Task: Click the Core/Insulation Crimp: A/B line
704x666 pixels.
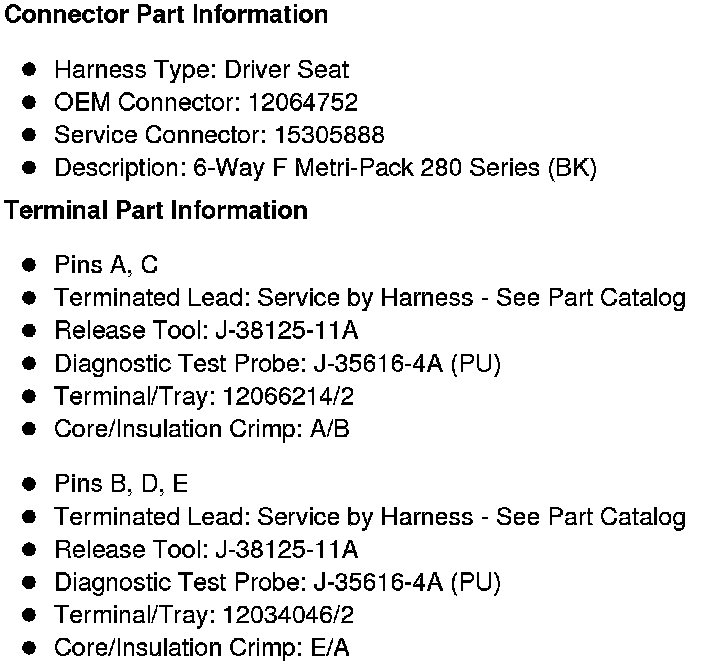Action: [x=201, y=429]
